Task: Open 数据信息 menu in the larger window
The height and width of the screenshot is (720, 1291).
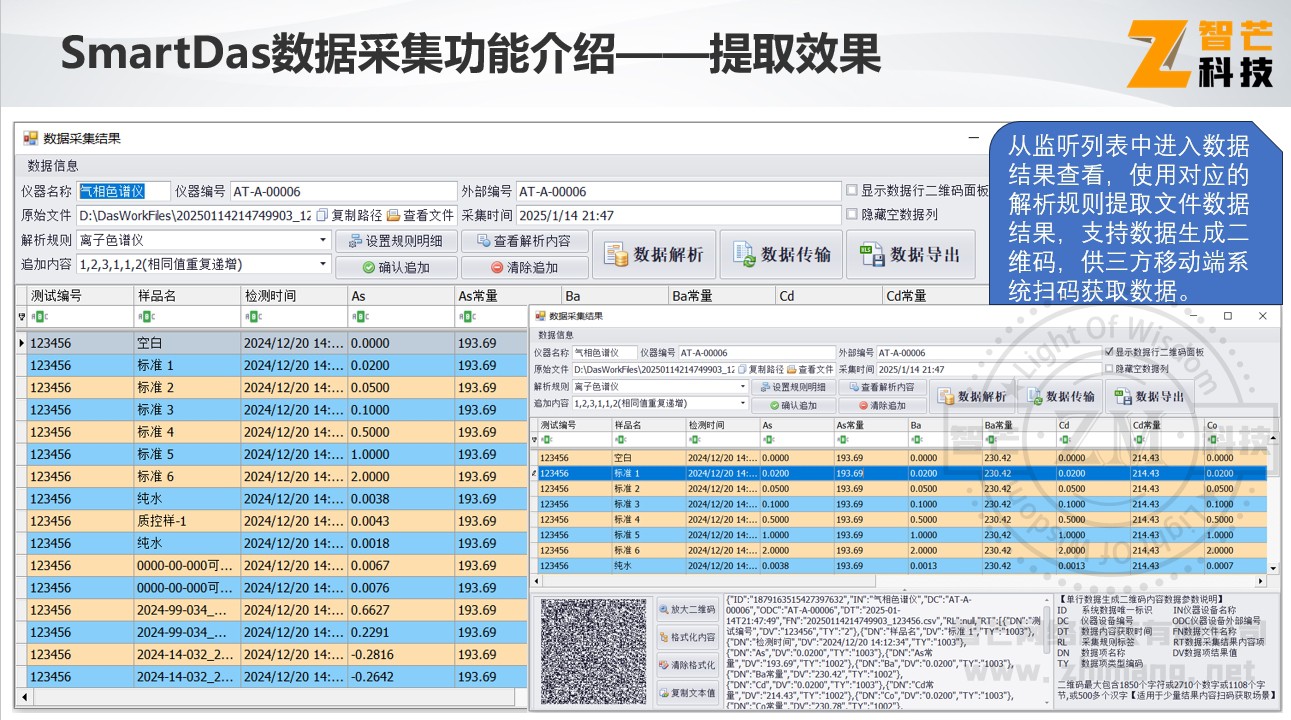Action: [x=52, y=166]
